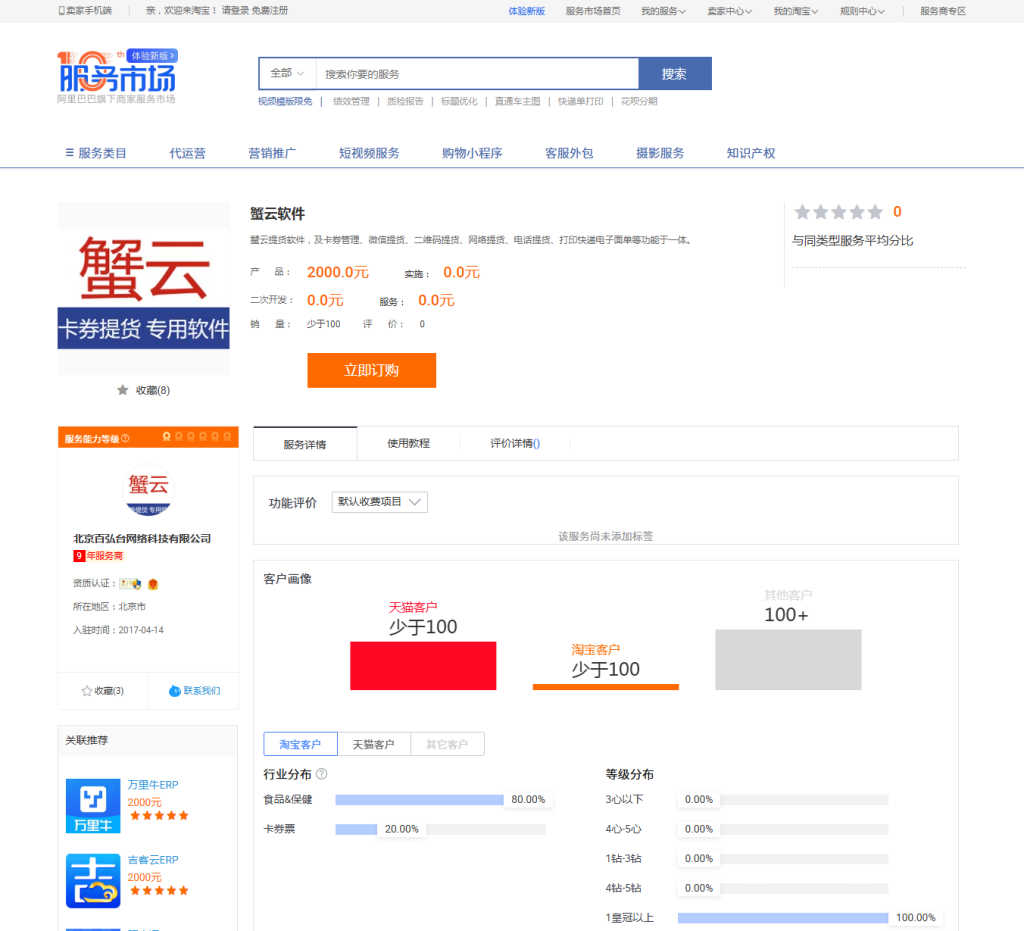1024x931 pixels.
Task: Click the 搜索你要的服务 search field
Action: point(477,74)
